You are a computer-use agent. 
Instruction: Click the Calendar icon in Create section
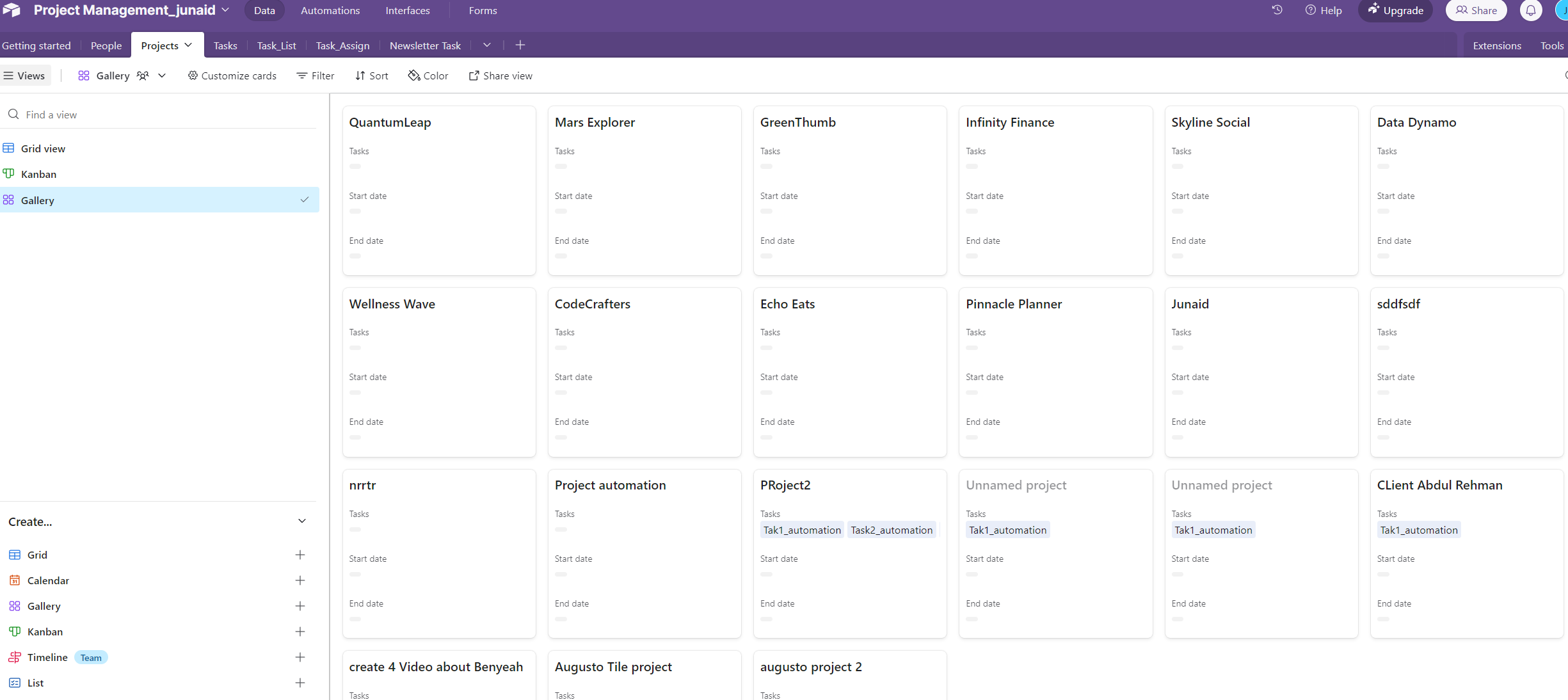point(15,580)
